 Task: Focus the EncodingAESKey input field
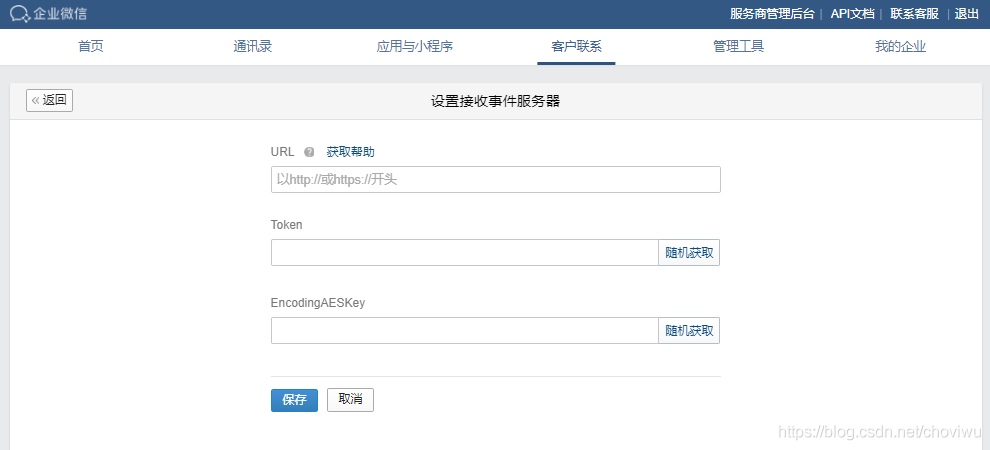(465, 331)
